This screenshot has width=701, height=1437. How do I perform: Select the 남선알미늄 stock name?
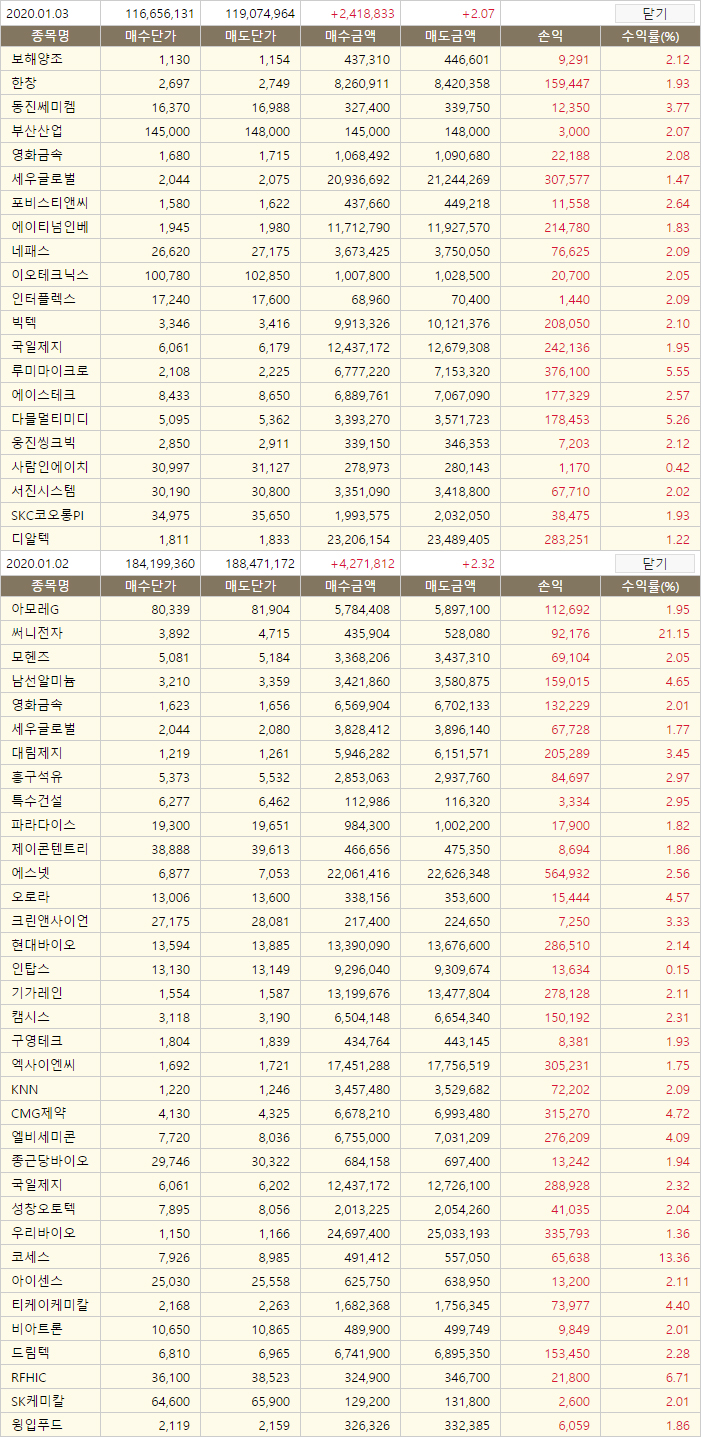point(42,681)
